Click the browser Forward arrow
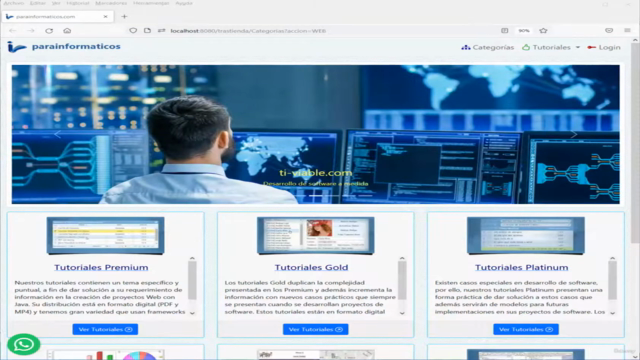This screenshot has width=640, height=360. coord(31,31)
